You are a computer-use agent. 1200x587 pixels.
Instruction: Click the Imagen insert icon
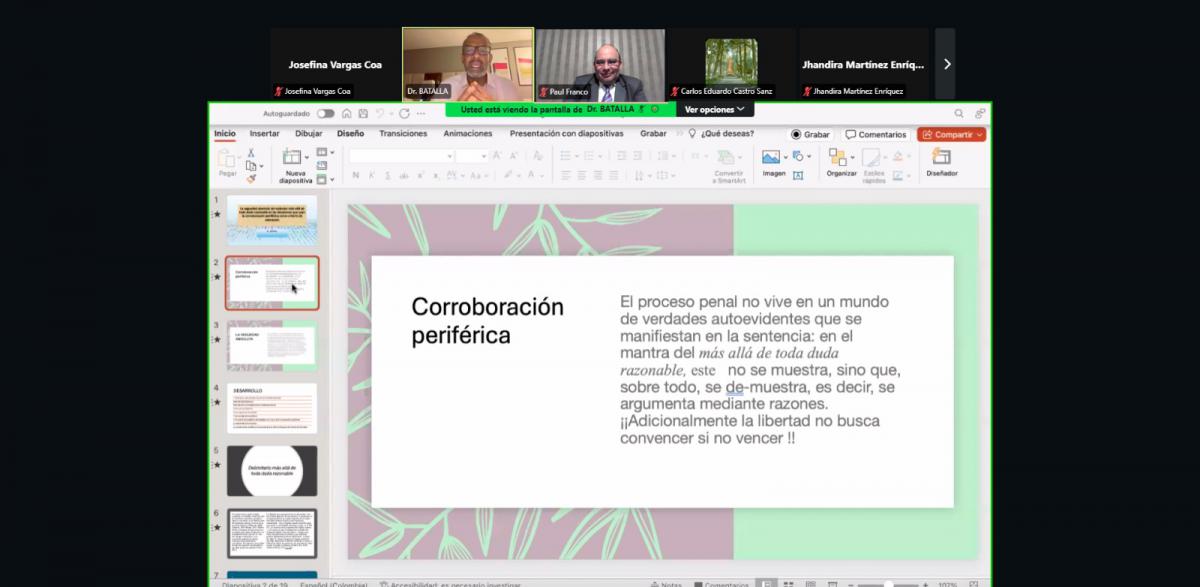(771, 157)
